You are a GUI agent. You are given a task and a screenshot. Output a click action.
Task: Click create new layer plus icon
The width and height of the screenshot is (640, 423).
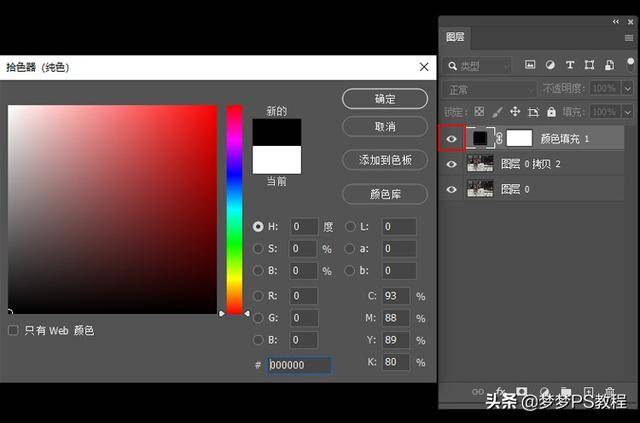click(x=588, y=391)
